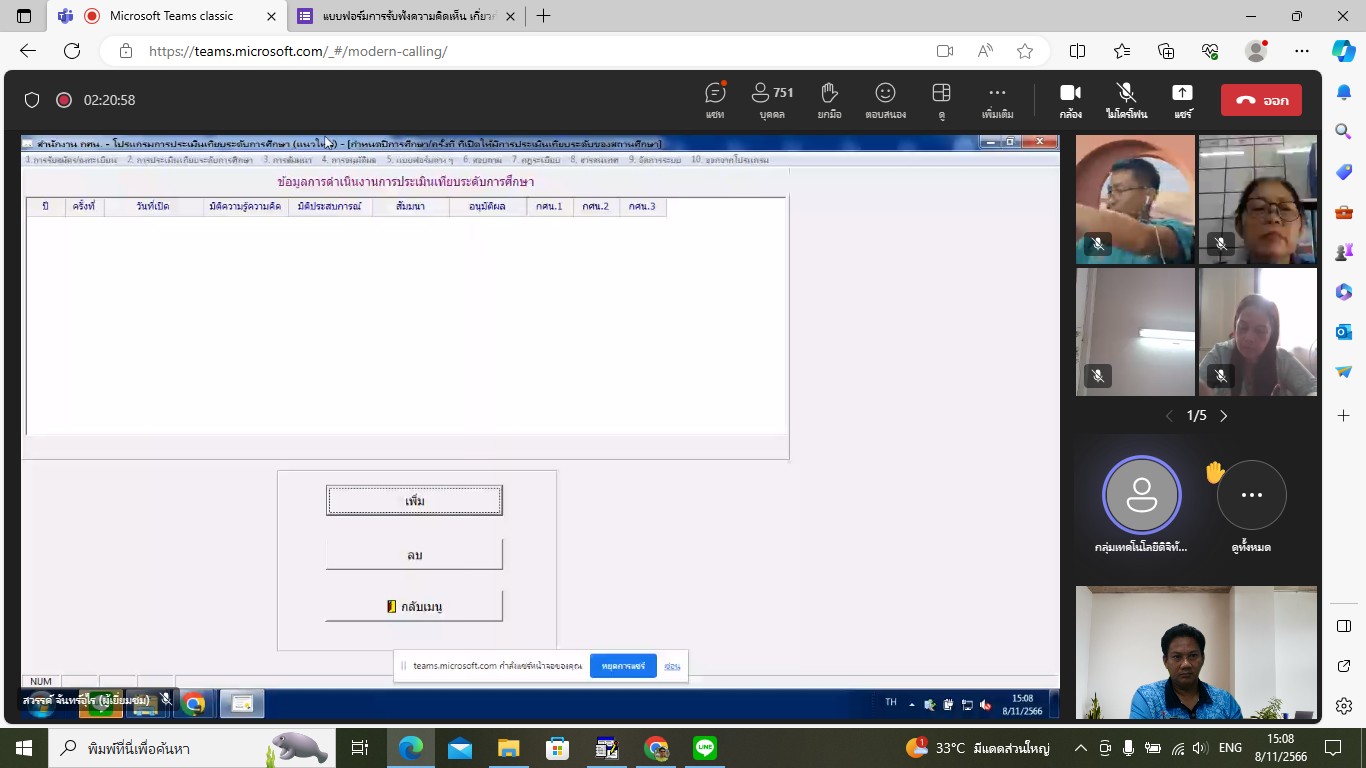Open Edge Settings and more menu
This screenshot has width=1366, height=768.
tap(1301, 51)
